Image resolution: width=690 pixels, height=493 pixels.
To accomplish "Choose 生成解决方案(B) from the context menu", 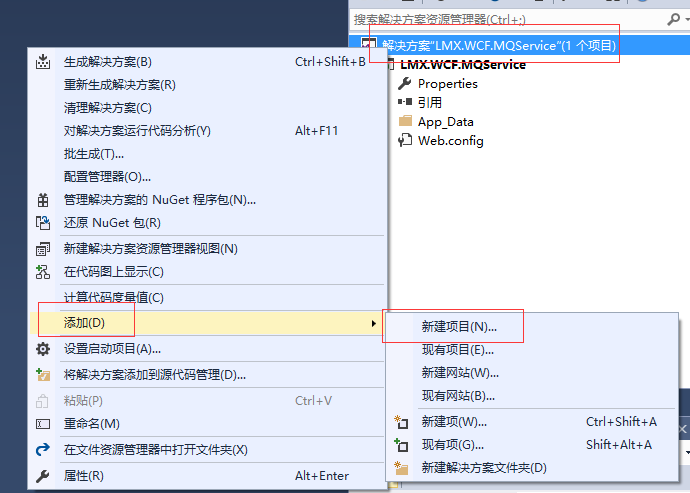I will pos(207,62).
